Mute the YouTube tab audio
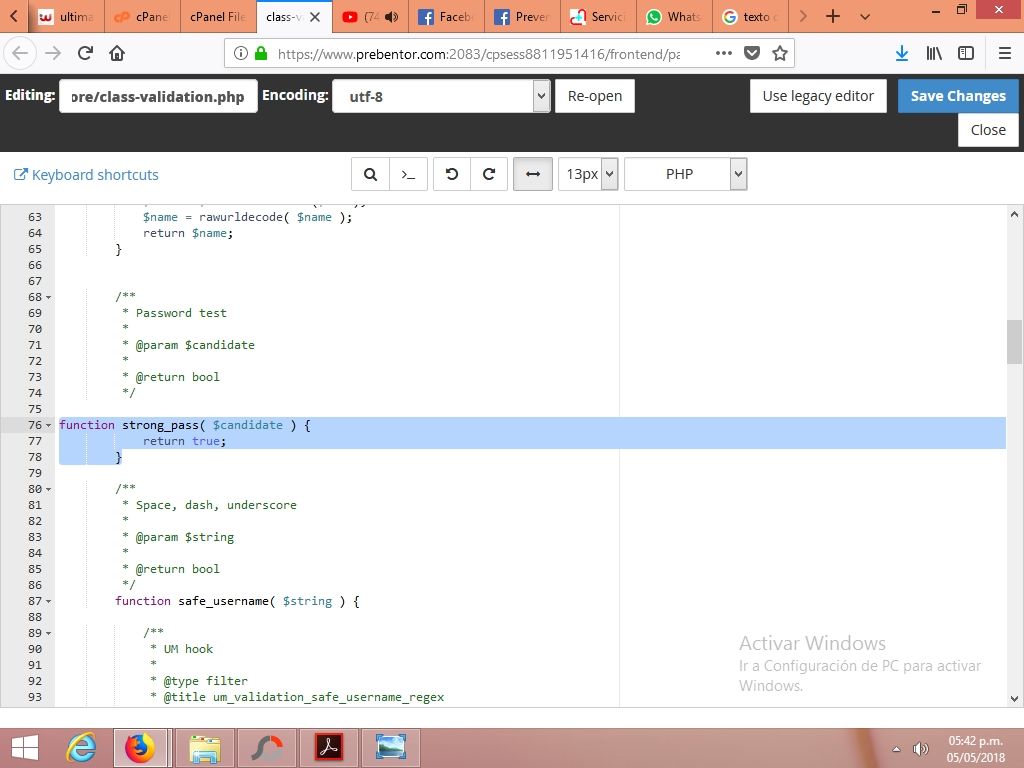The width and height of the screenshot is (1024, 768). [x=392, y=17]
